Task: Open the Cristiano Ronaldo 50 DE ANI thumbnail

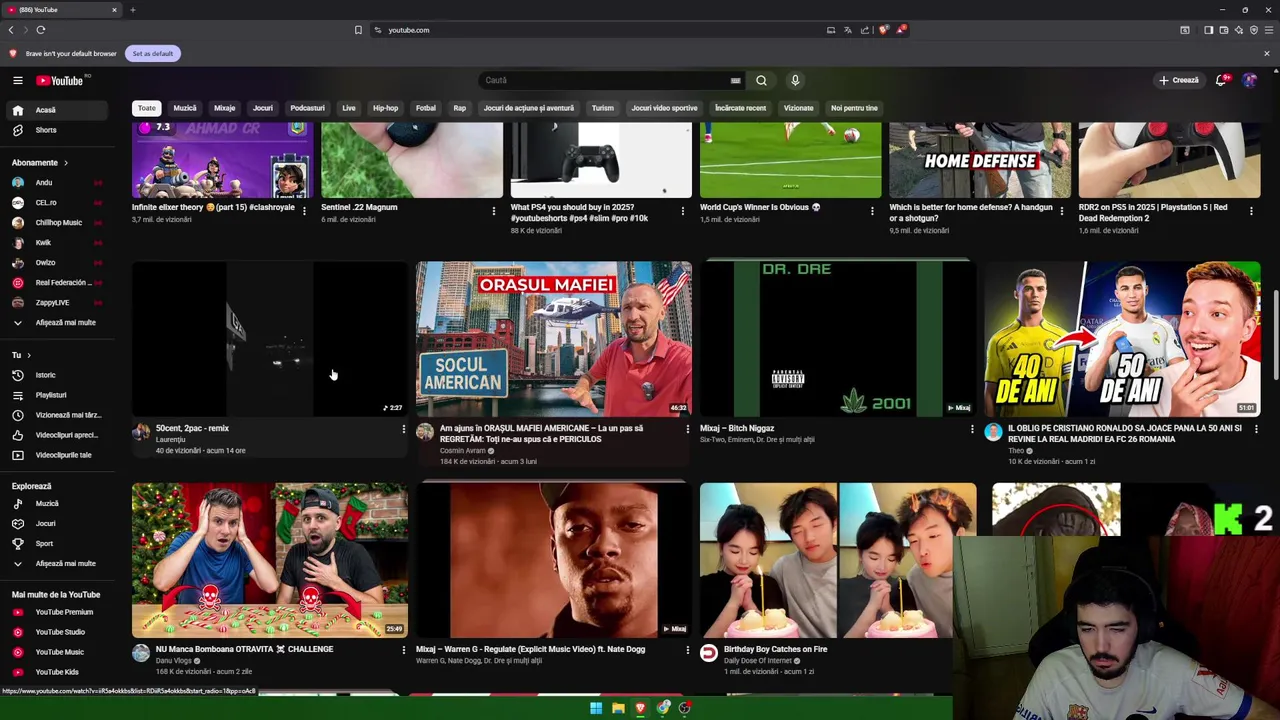Action: click(1122, 339)
